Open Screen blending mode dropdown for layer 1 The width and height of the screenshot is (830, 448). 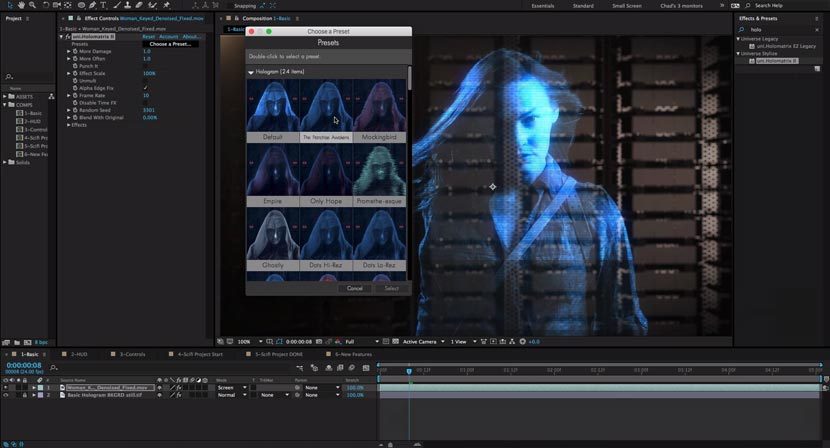coord(232,388)
